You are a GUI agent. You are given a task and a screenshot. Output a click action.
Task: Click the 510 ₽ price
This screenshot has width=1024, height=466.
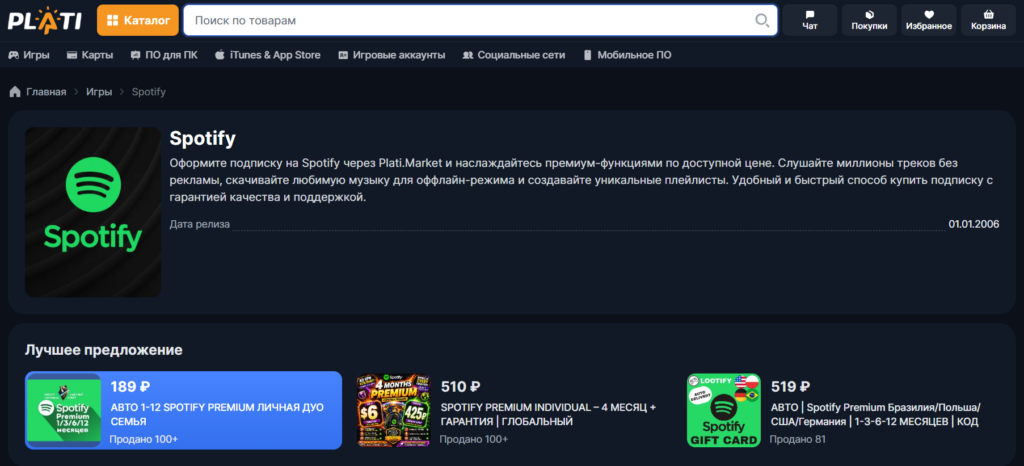[461, 386]
